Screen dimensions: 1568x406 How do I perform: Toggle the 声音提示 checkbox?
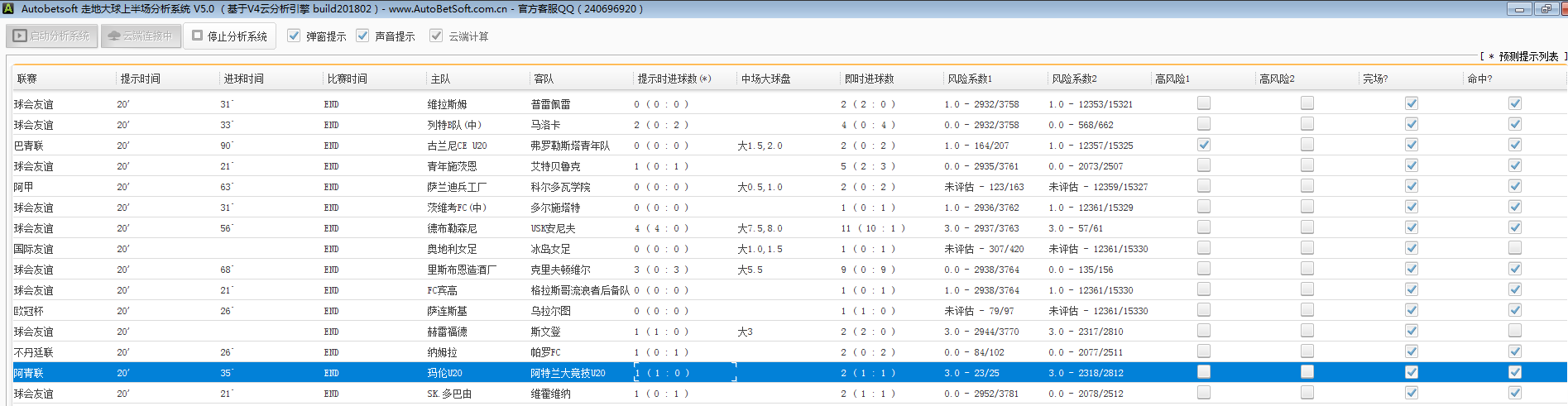(362, 36)
